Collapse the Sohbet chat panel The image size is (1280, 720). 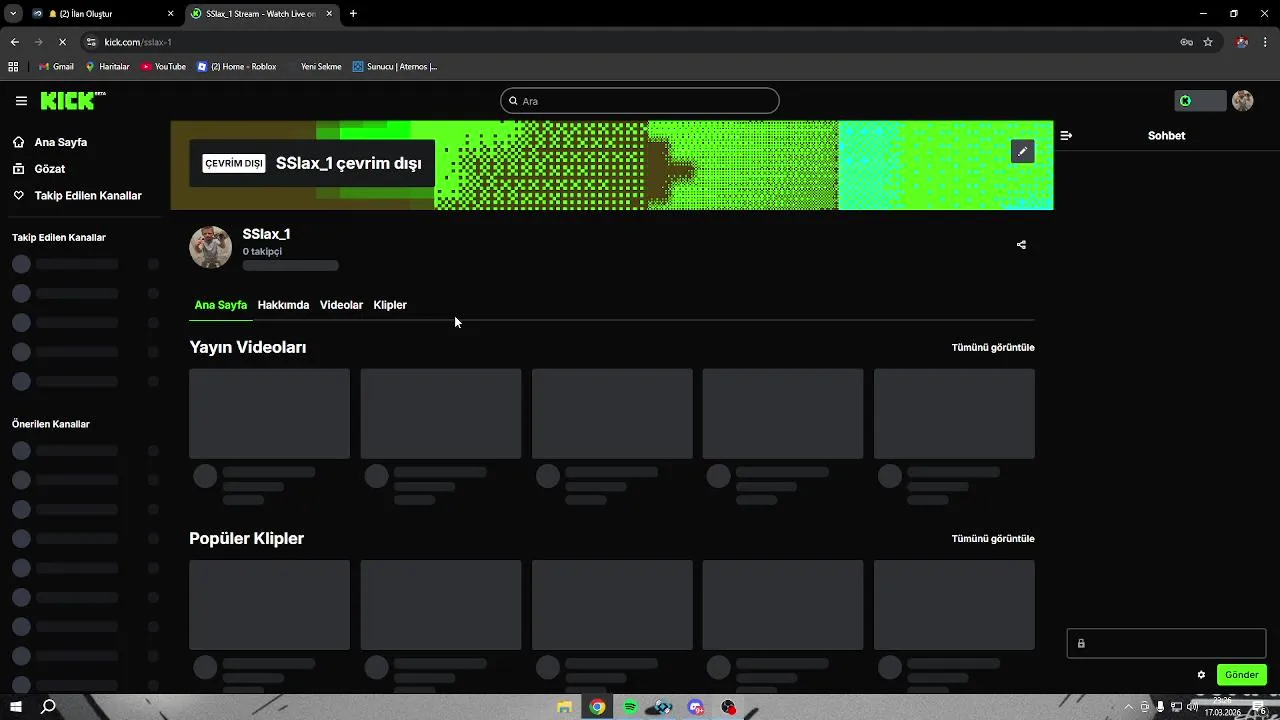[1066, 135]
